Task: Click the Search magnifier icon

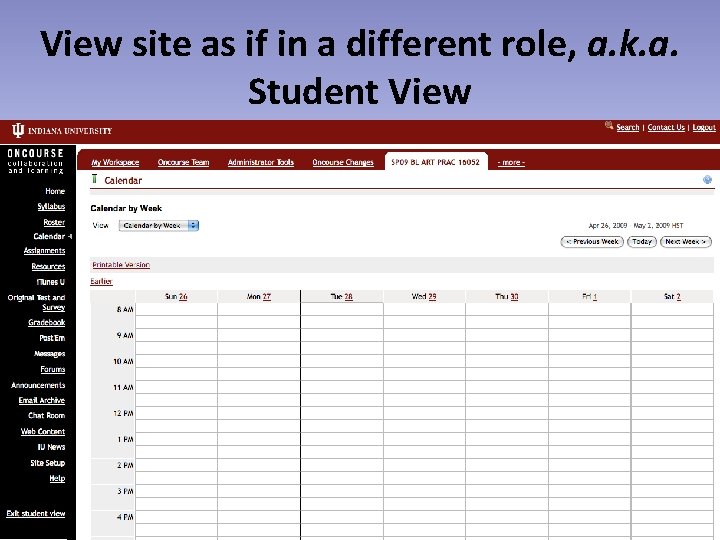Action: pos(609,125)
